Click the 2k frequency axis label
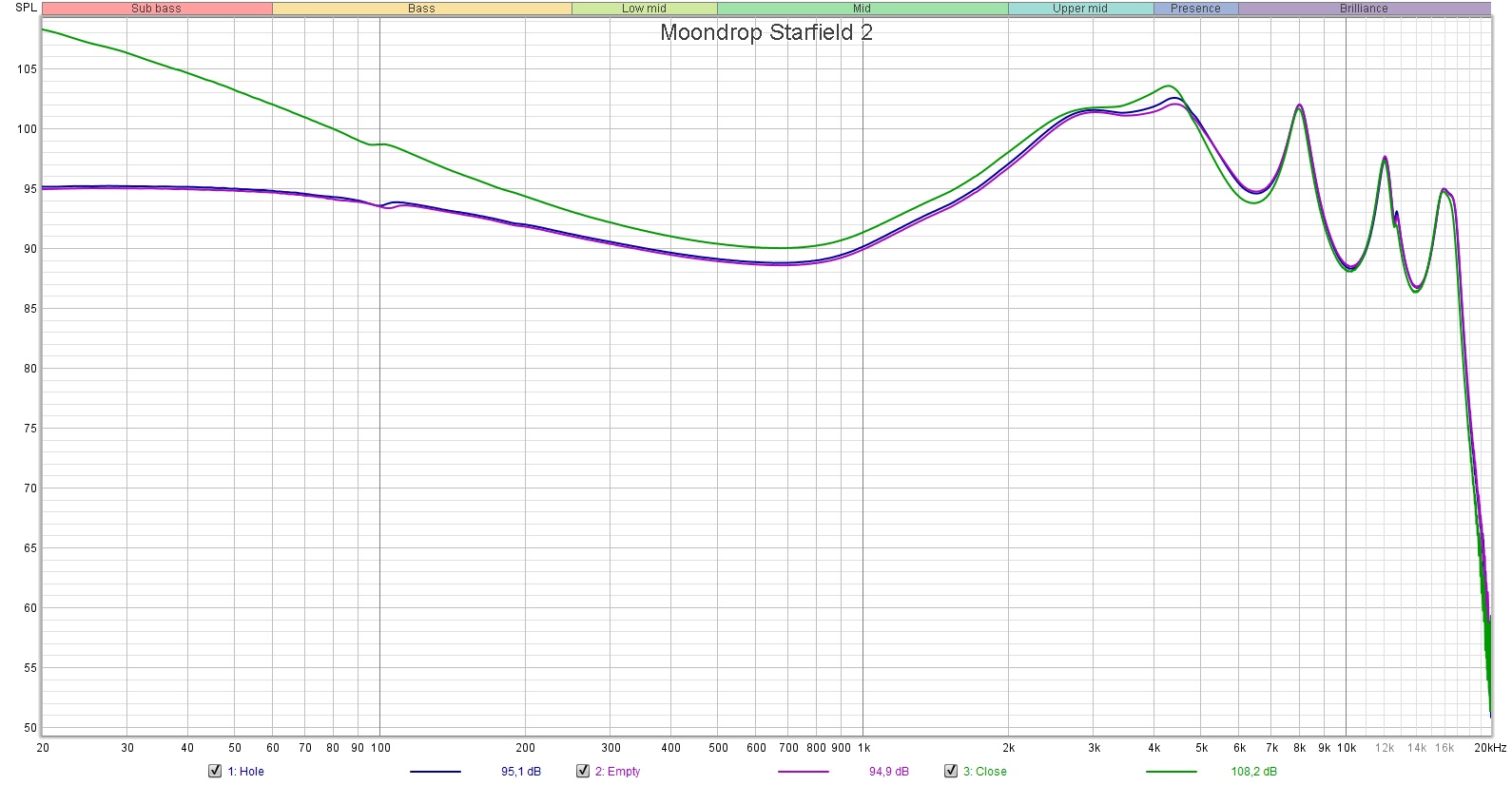 click(1009, 748)
